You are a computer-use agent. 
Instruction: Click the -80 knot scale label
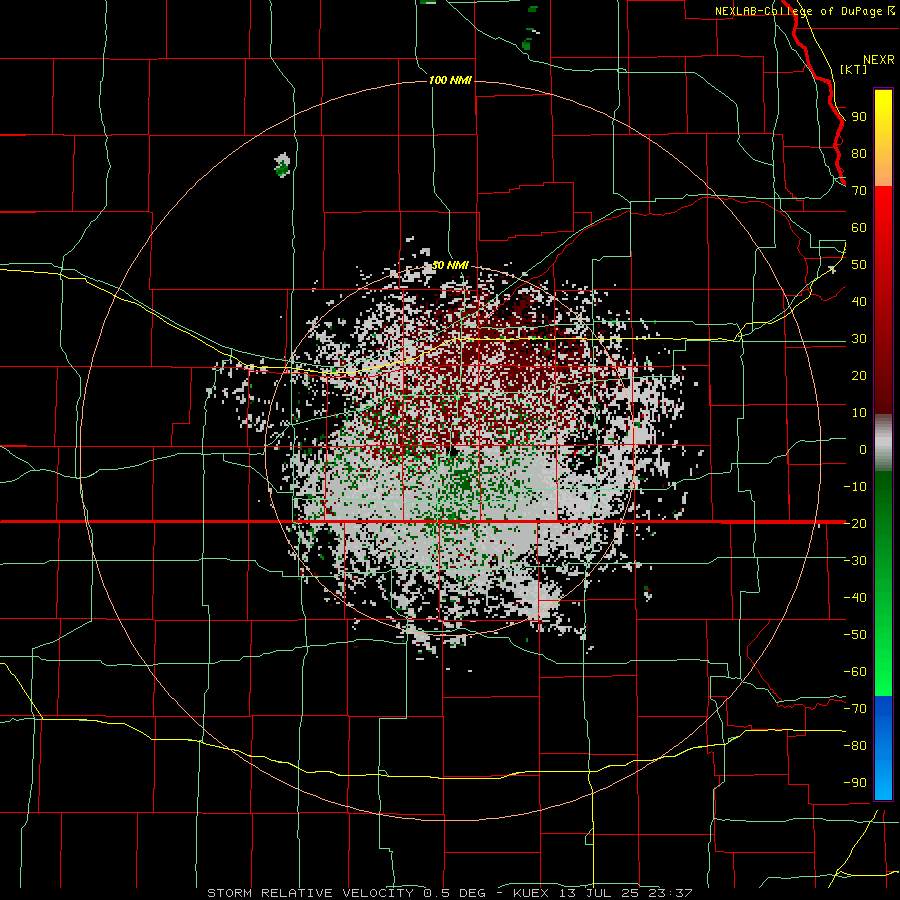tap(855, 746)
